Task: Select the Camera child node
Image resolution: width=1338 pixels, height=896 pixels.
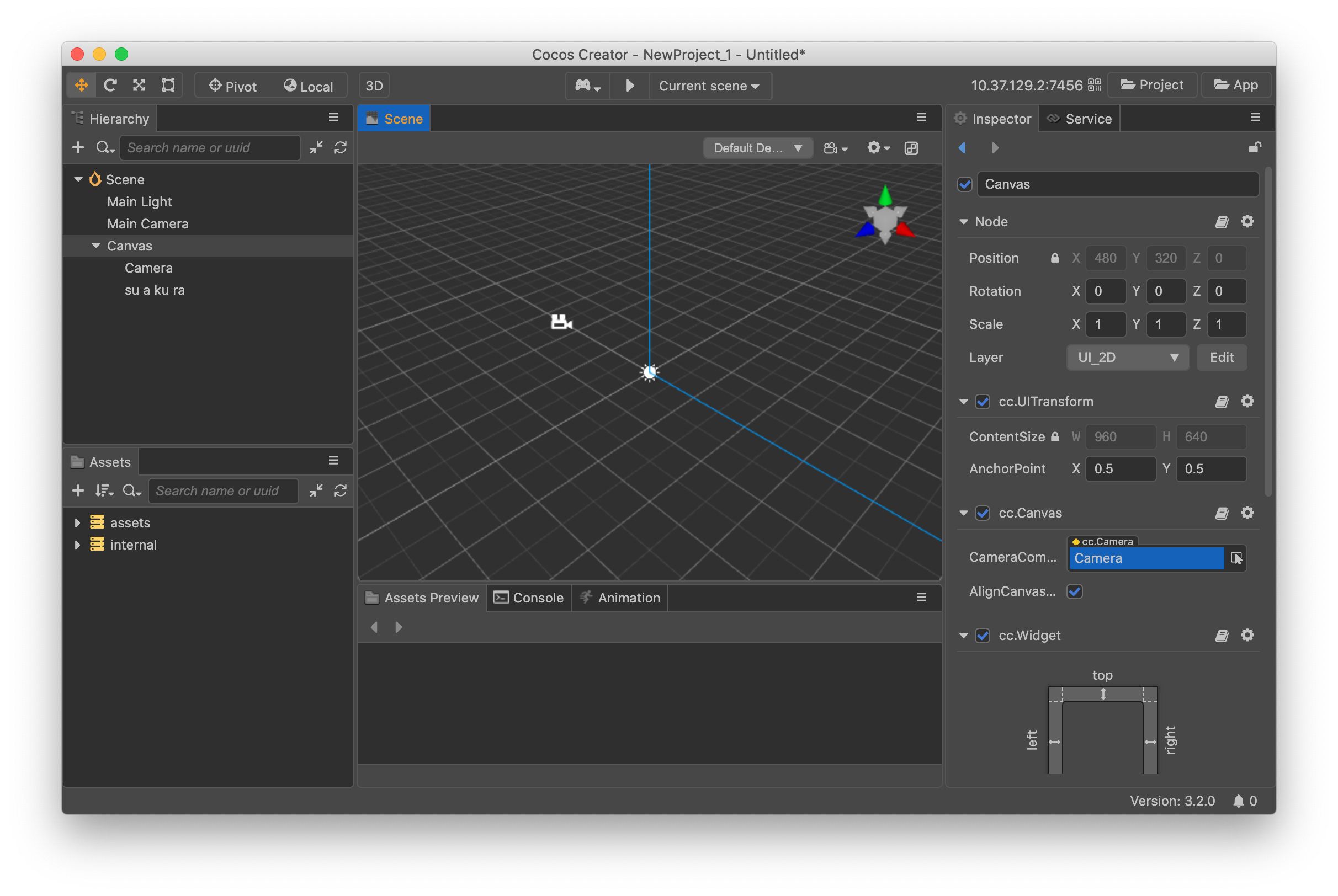Action: tap(148, 268)
